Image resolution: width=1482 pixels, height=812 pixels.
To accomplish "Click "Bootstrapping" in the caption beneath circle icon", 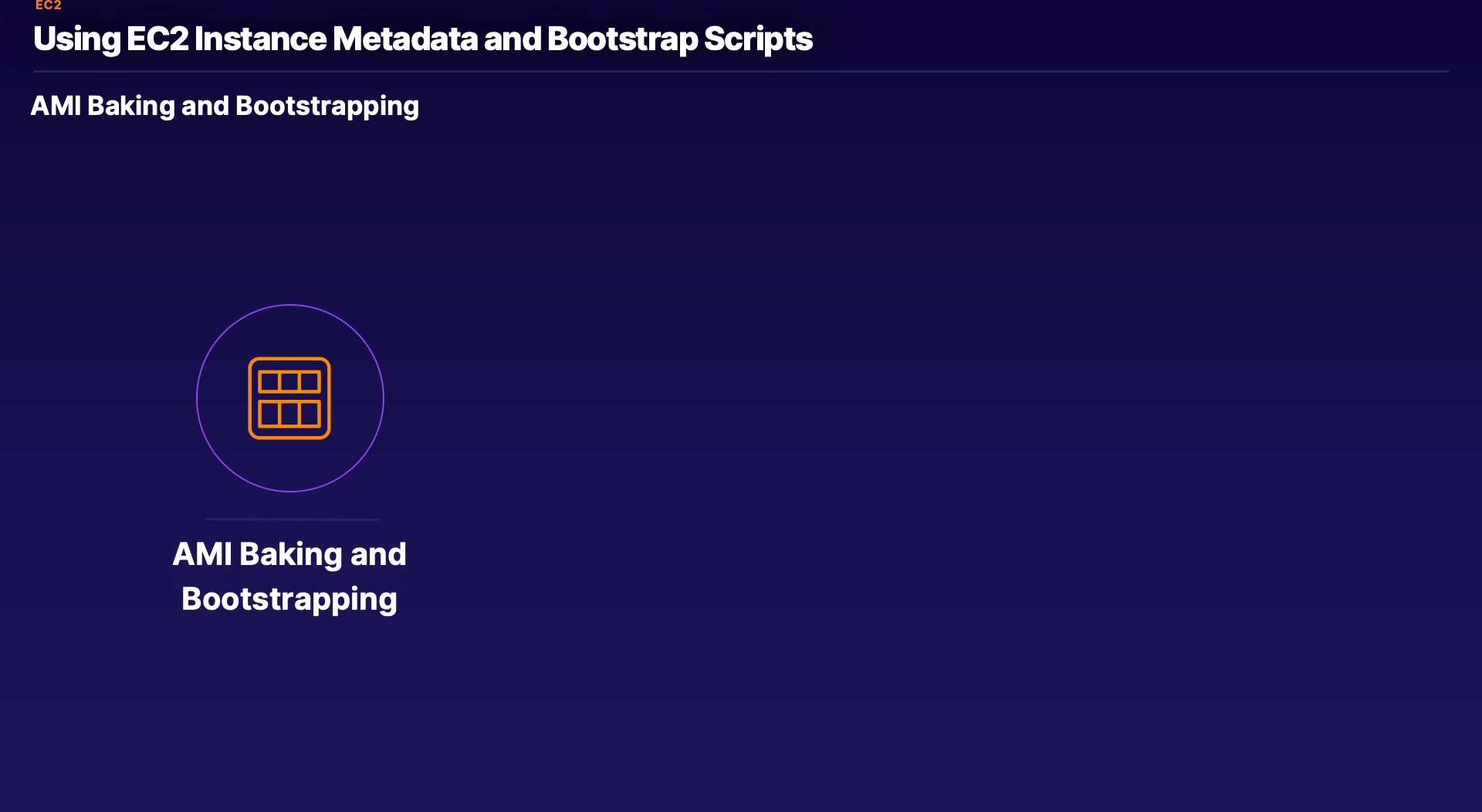I will point(289,599).
